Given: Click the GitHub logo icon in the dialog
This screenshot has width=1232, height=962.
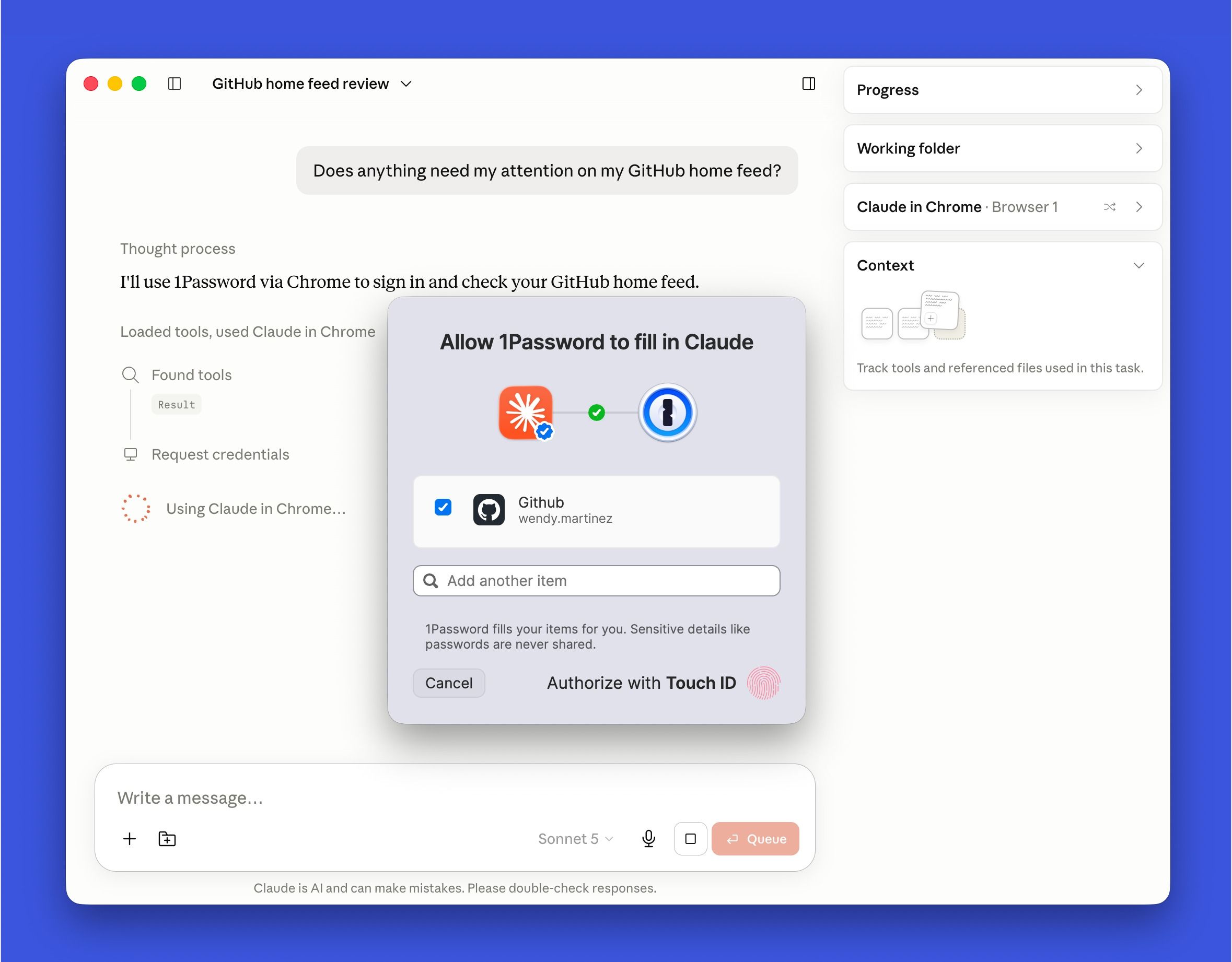Looking at the screenshot, I should click(x=489, y=510).
